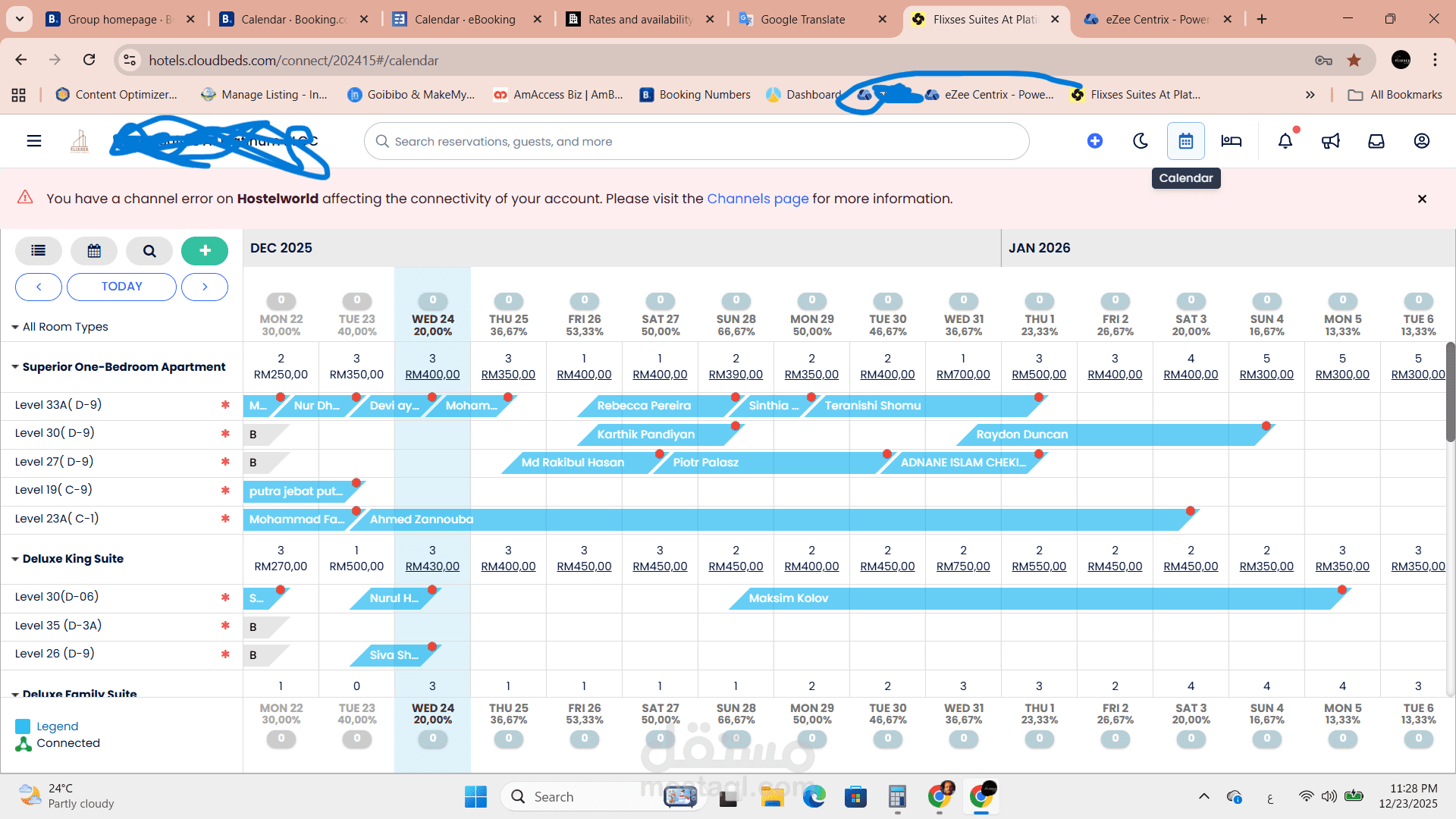The height and width of the screenshot is (819, 1456).
Task: Switch to list view using the list icon
Action: [x=38, y=250]
